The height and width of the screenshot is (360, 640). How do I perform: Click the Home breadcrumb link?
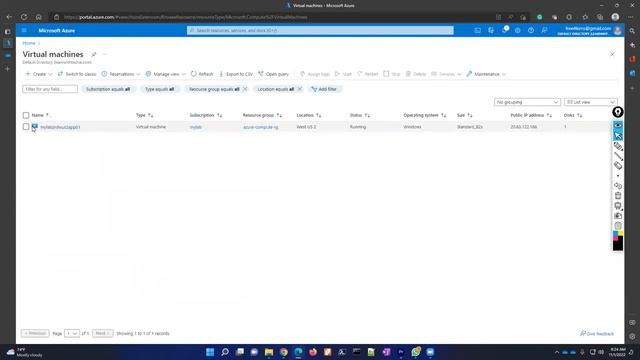(29, 43)
